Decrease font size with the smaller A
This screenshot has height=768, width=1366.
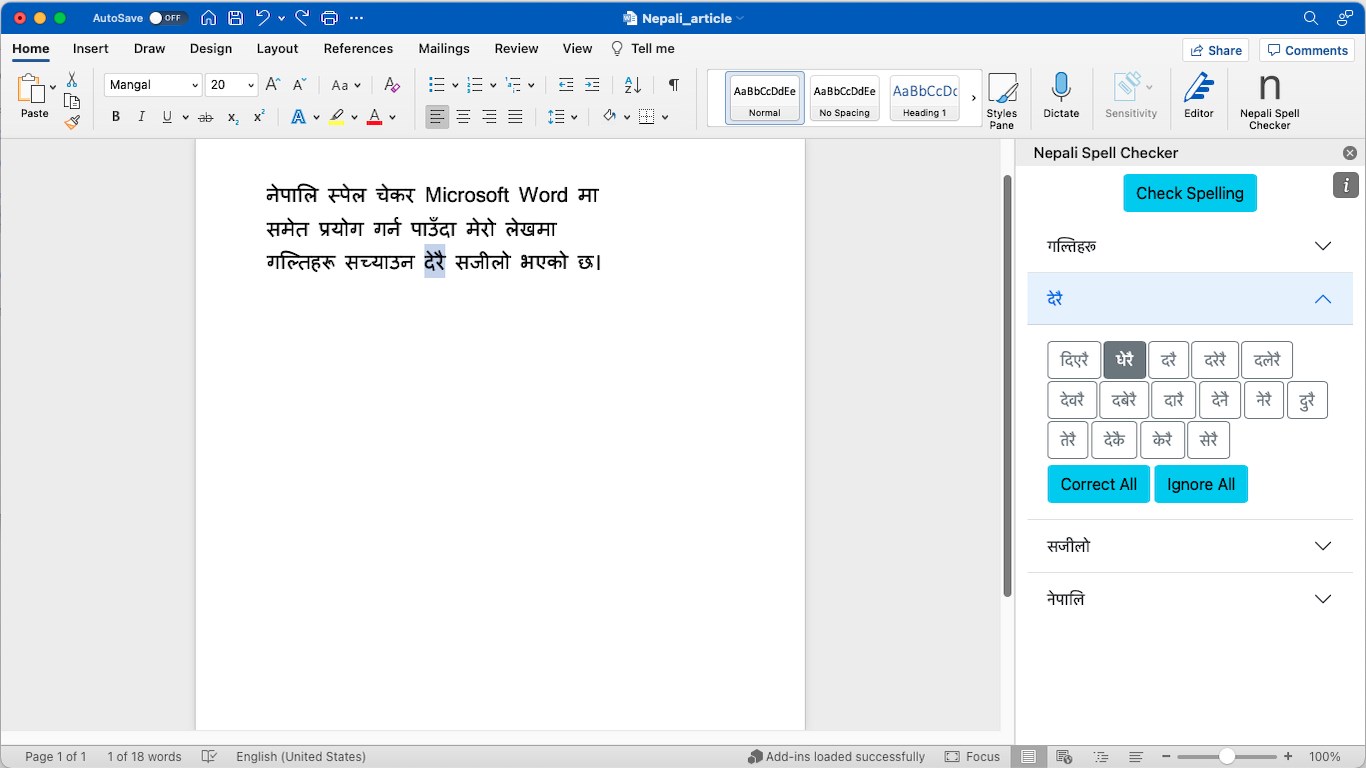click(x=299, y=85)
